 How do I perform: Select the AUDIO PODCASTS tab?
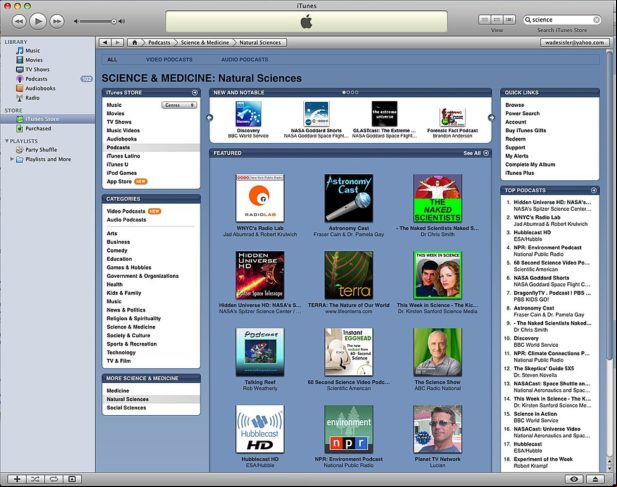(x=245, y=60)
